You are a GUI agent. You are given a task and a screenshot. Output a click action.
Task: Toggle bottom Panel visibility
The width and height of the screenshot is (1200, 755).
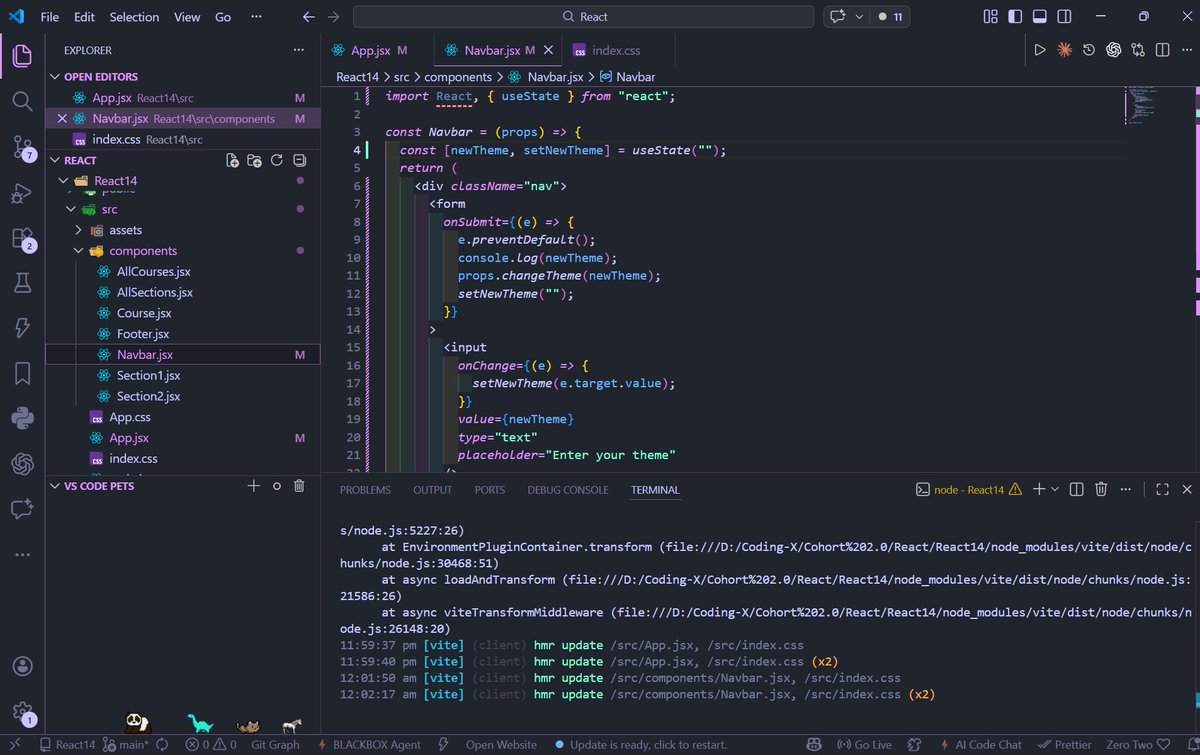1039,16
